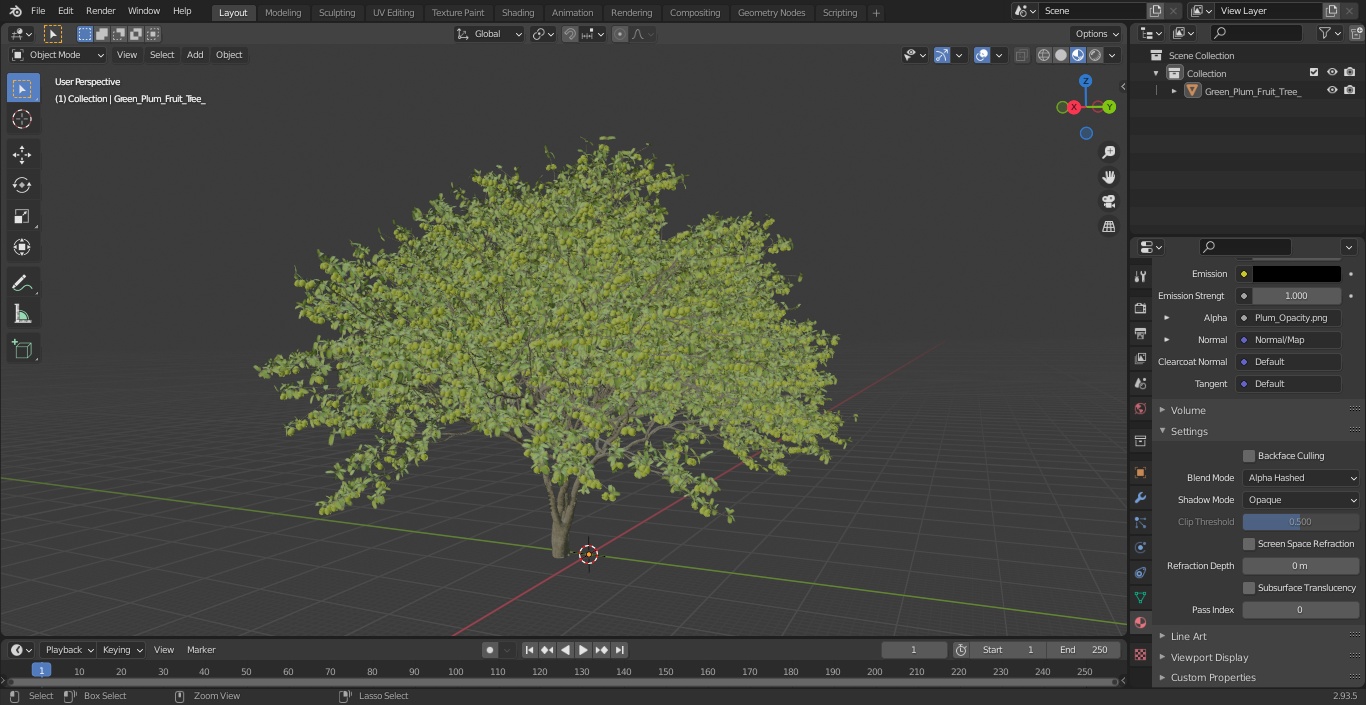
Task: Open the Blend Mode Alpha Hashed dropdown
Action: 1301,478
